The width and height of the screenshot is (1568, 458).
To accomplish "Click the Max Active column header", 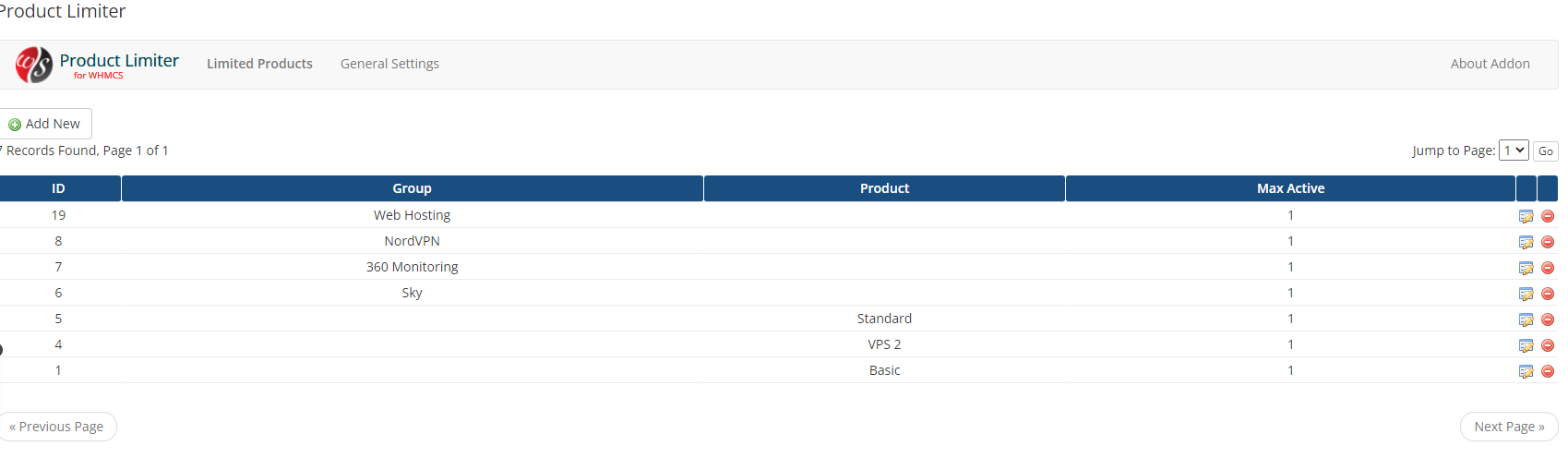I will (x=1290, y=188).
